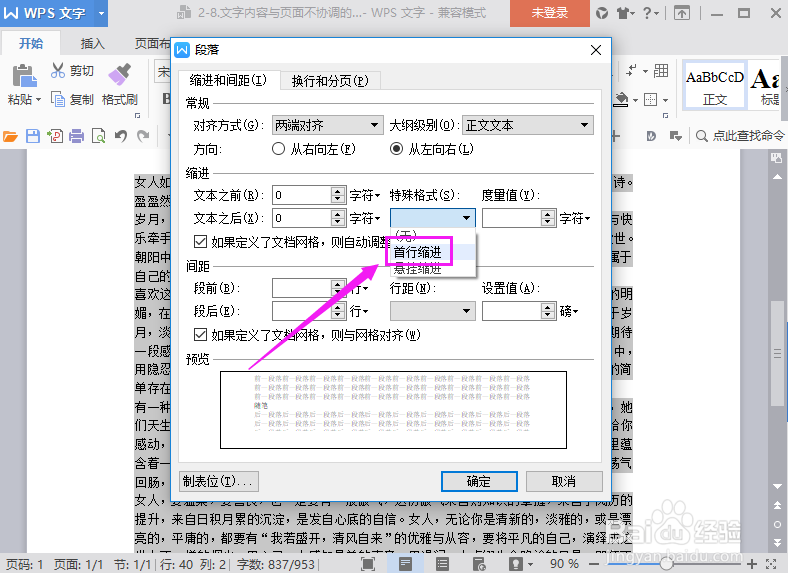Increase the 文本之前 value with stepper
The image size is (788, 584).
click(338, 191)
